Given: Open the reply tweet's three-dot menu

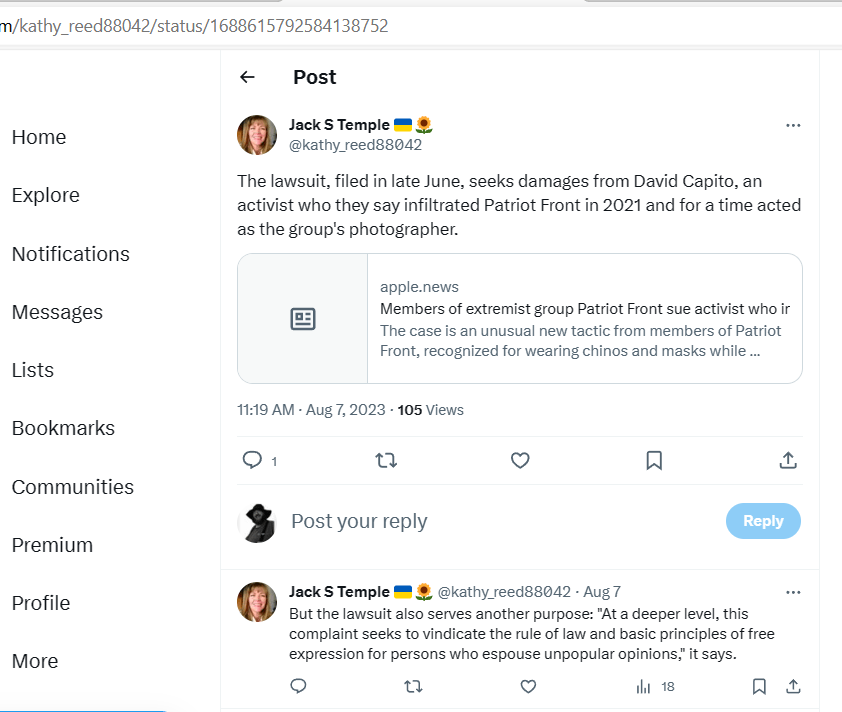Looking at the screenshot, I should click(x=793, y=591).
